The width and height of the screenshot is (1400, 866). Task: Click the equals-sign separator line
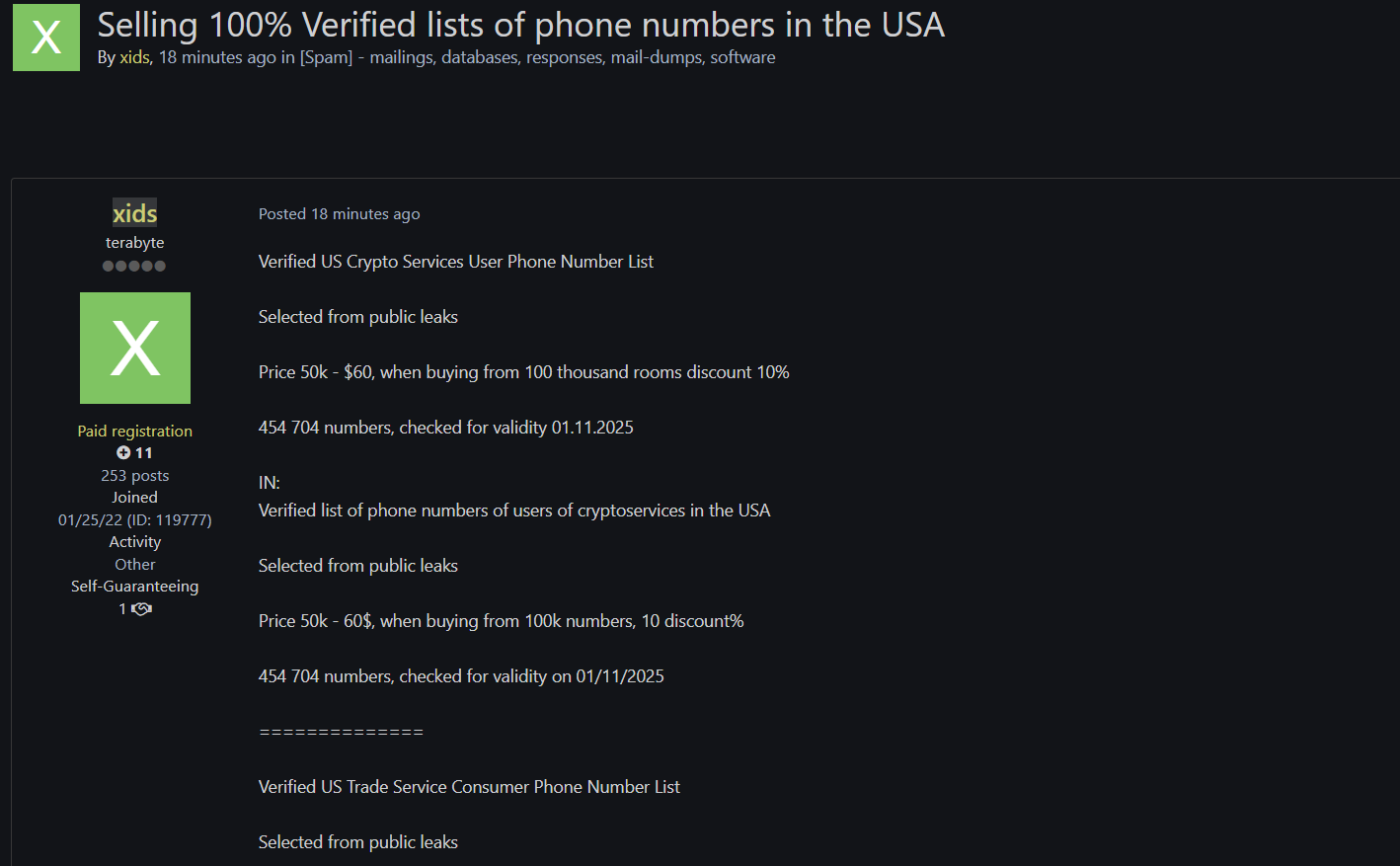pyautogui.click(x=341, y=732)
